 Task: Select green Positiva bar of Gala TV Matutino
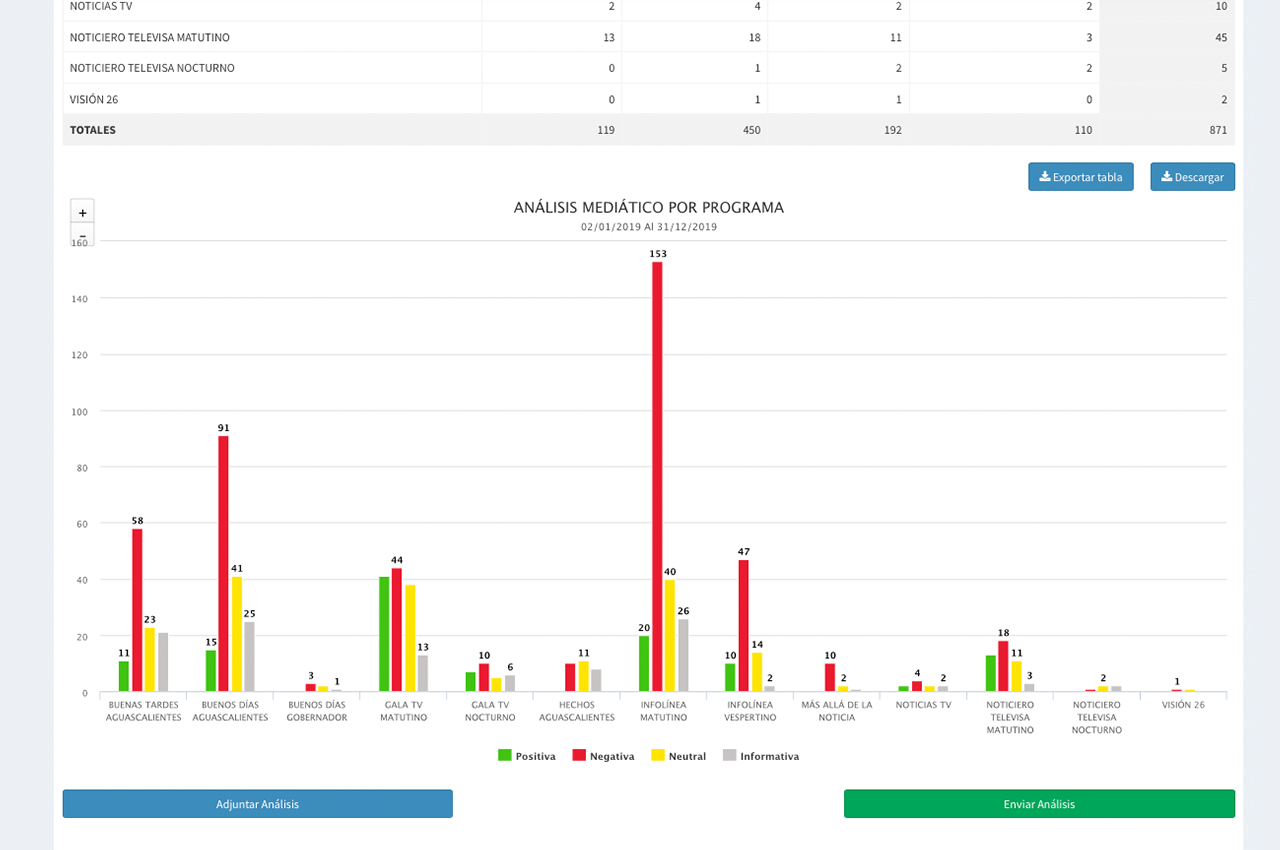(384, 634)
